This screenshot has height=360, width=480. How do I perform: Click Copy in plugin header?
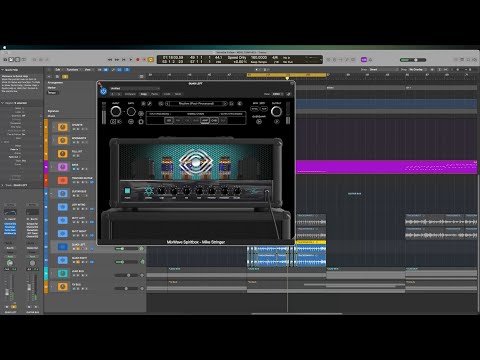pos(144,94)
